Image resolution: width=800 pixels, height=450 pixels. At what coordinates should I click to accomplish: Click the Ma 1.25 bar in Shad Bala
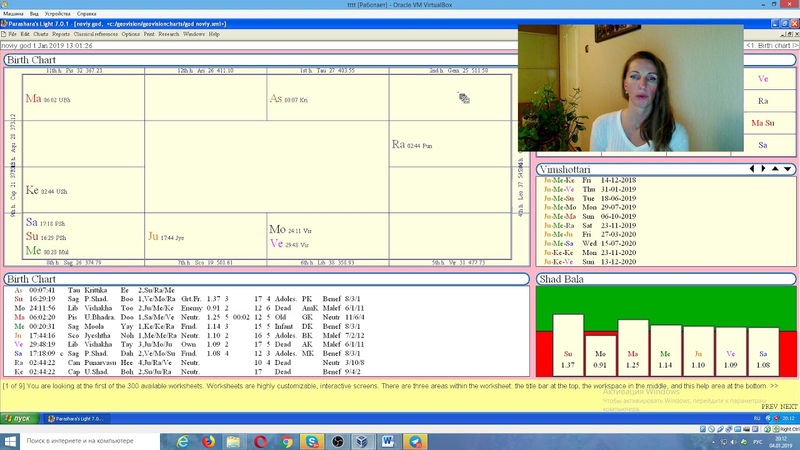click(x=633, y=348)
